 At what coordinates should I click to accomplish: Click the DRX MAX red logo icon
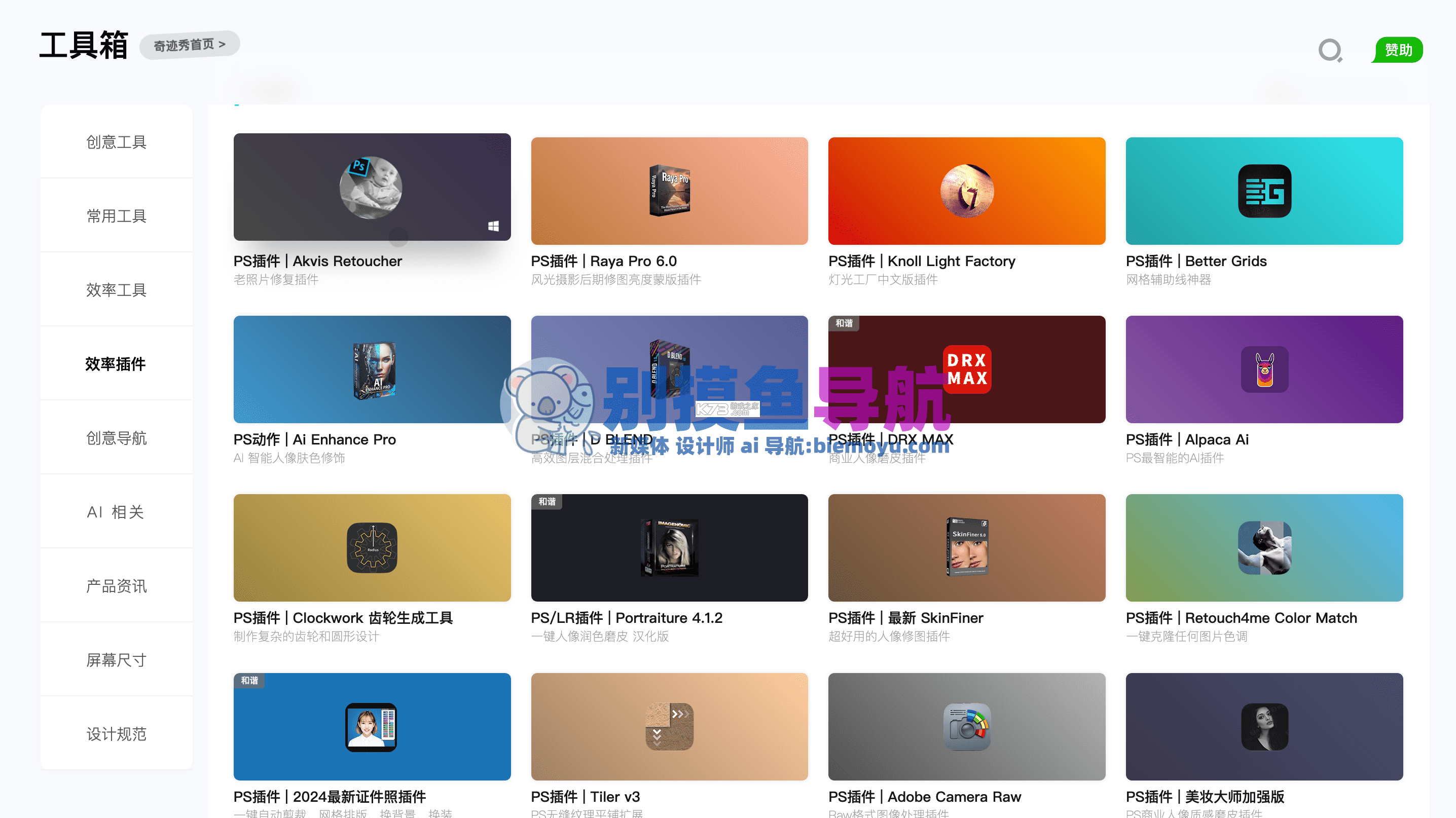click(x=967, y=369)
